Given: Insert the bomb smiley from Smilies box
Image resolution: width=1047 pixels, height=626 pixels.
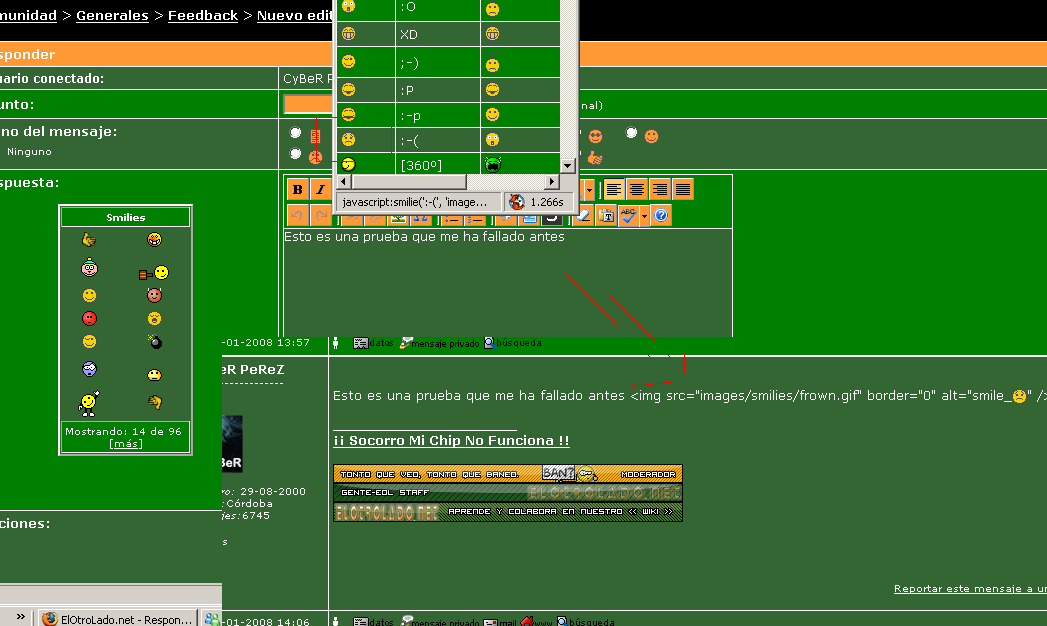Looking at the screenshot, I should click(x=155, y=342).
